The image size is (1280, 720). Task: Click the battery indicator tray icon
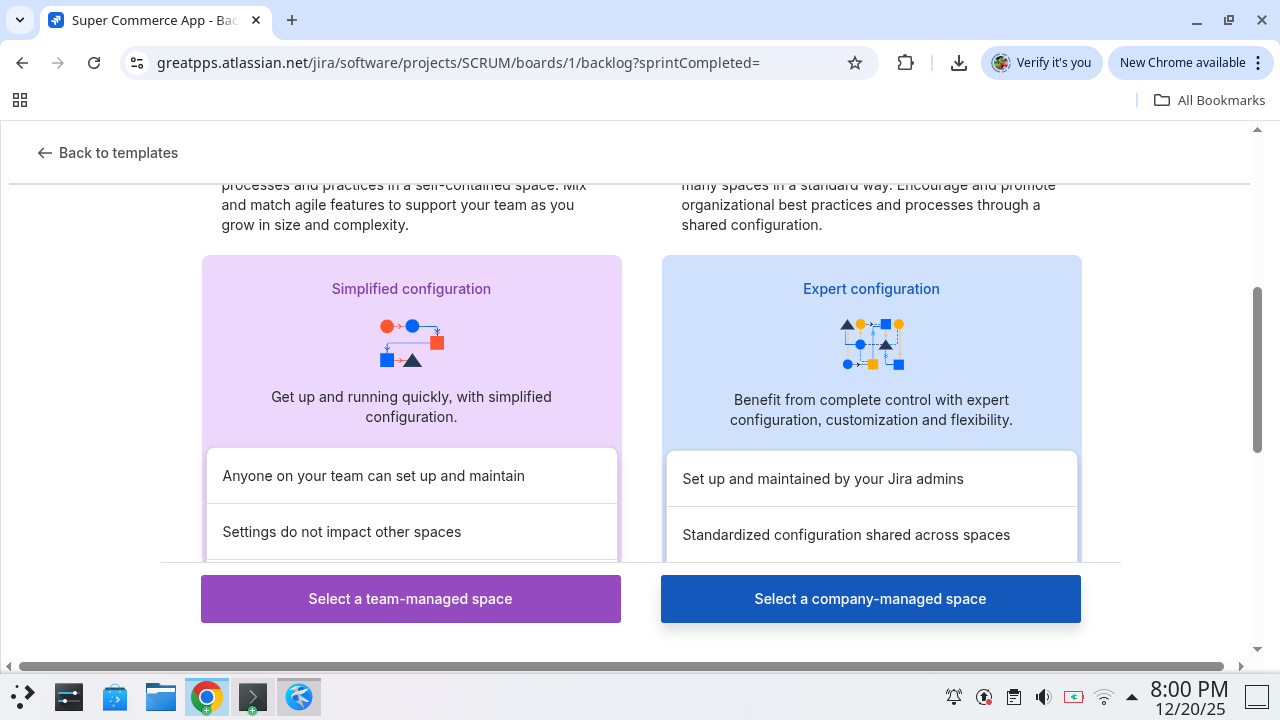pyautogui.click(x=1074, y=697)
